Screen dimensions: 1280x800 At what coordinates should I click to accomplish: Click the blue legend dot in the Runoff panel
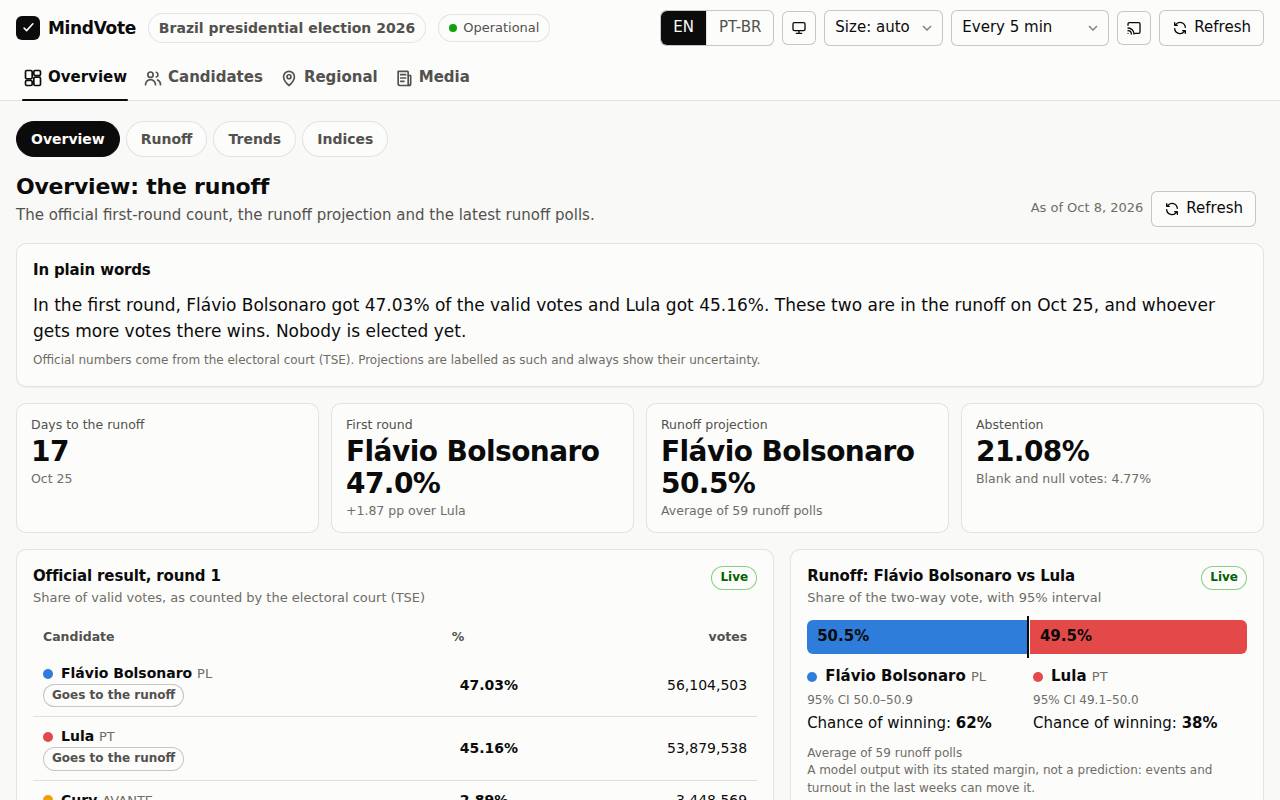812,677
